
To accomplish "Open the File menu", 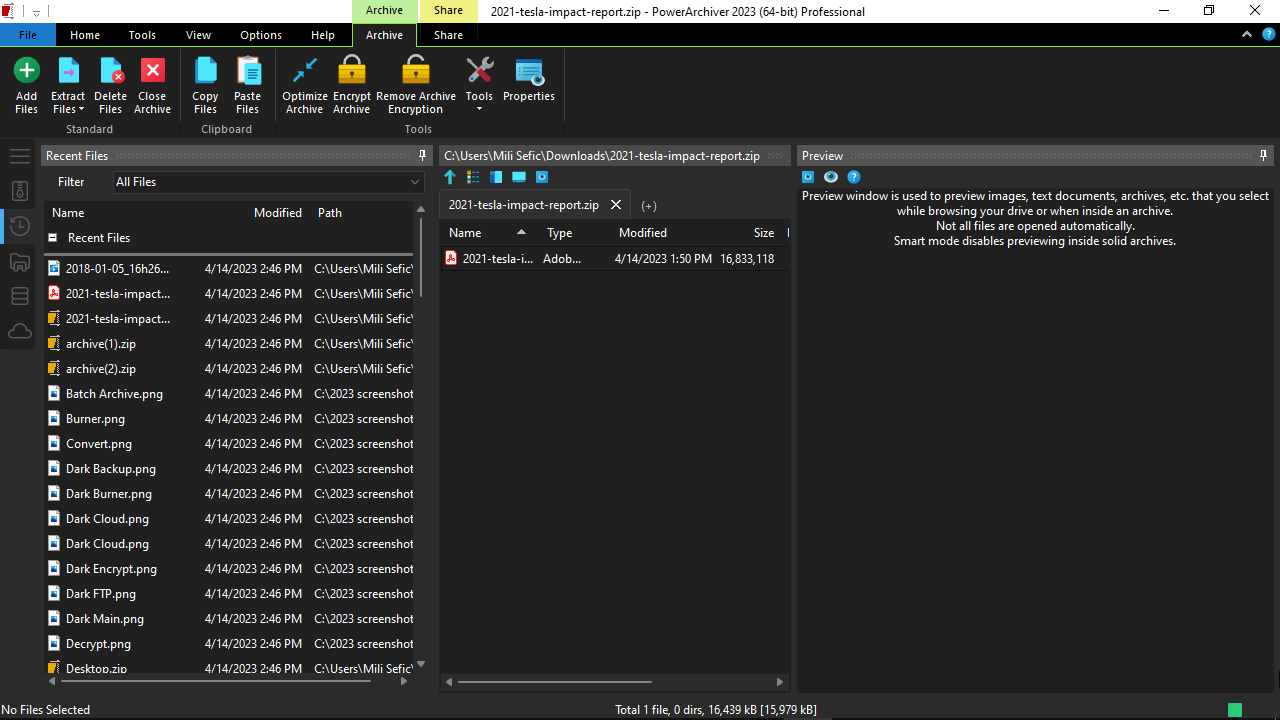I will (27, 34).
